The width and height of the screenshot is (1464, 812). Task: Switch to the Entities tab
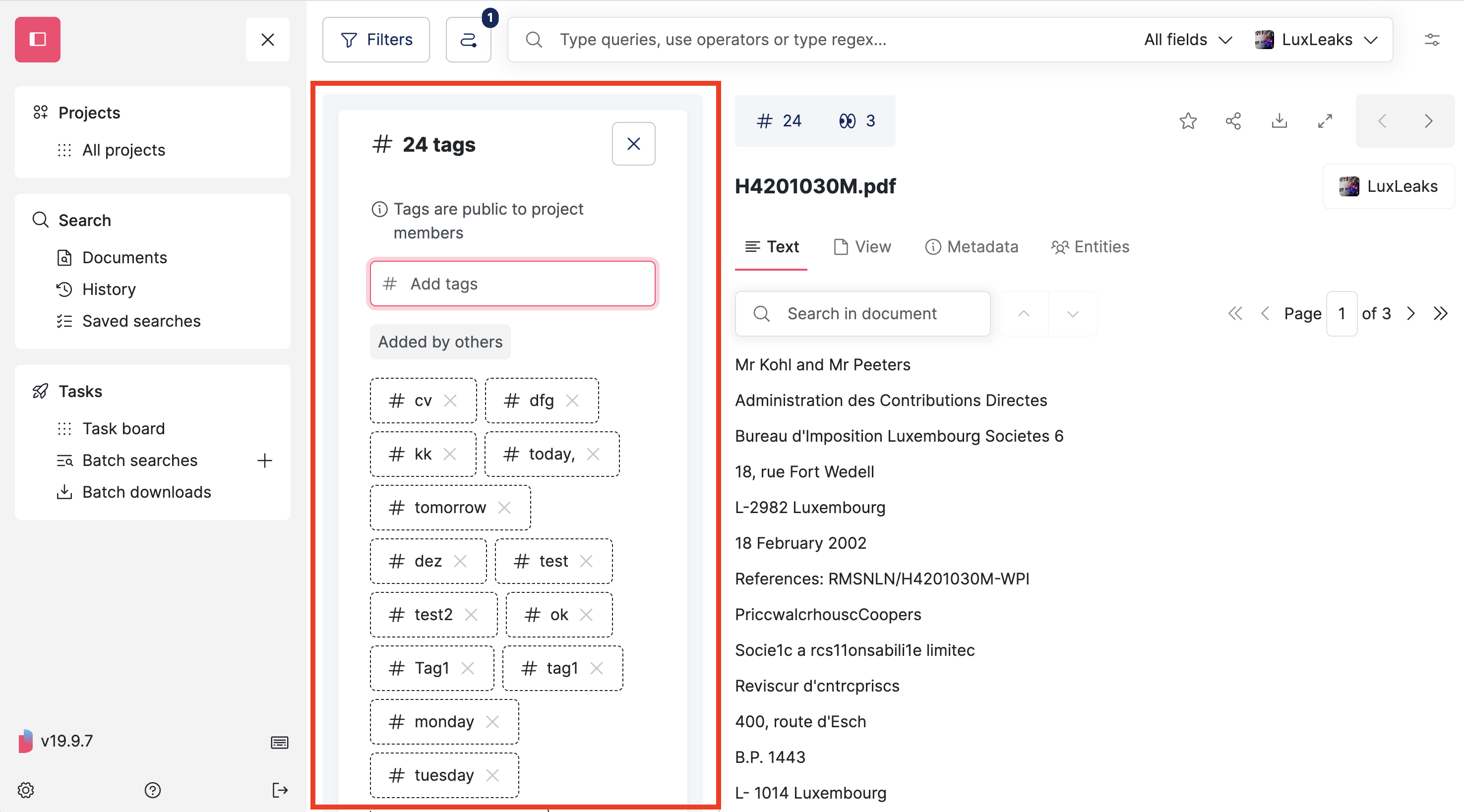coord(1090,246)
